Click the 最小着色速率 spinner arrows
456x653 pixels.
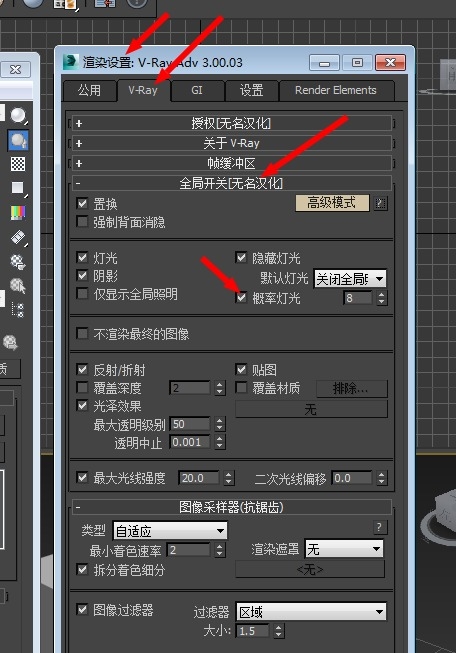220,551
